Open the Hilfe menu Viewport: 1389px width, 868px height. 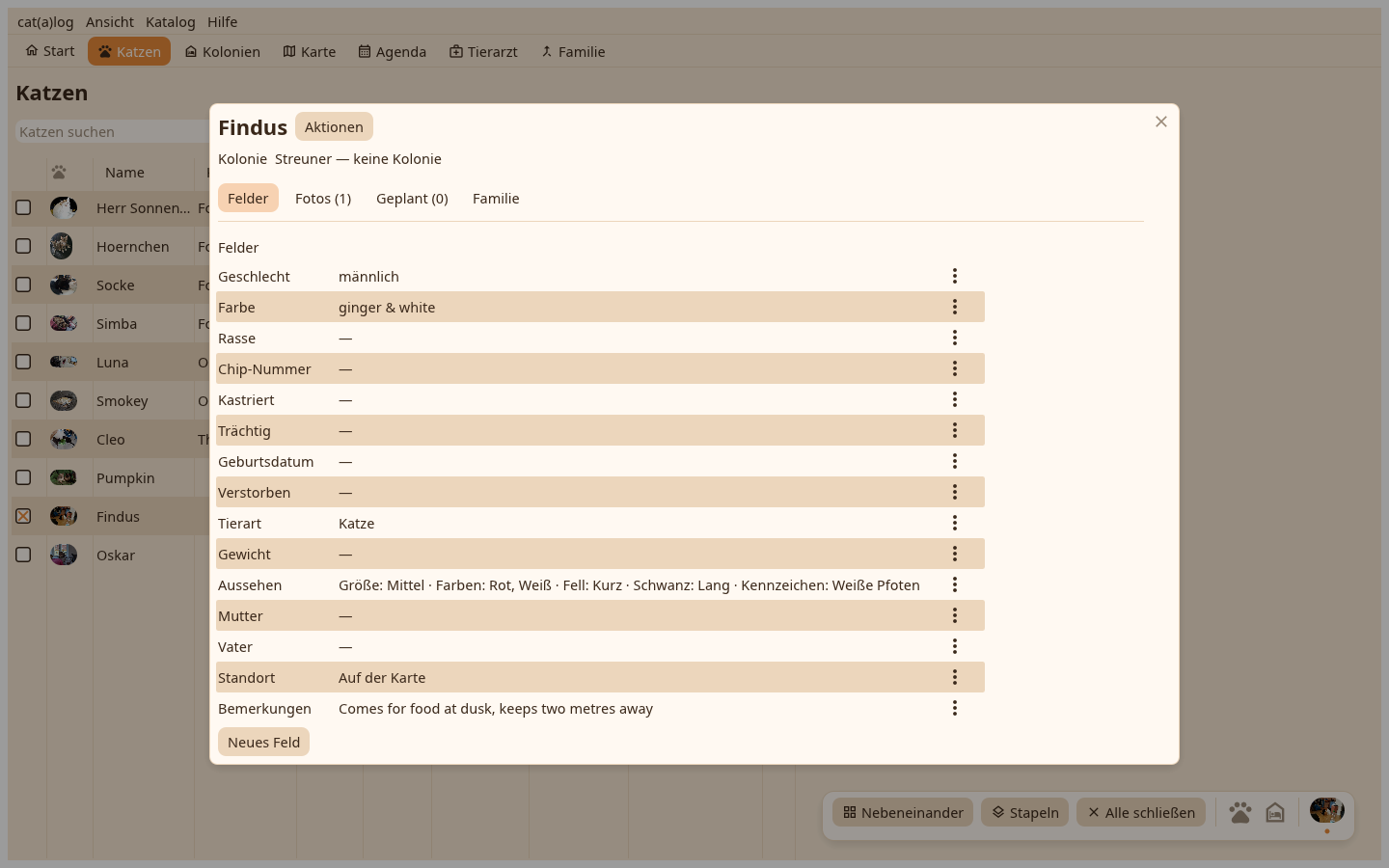(x=222, y=21)
